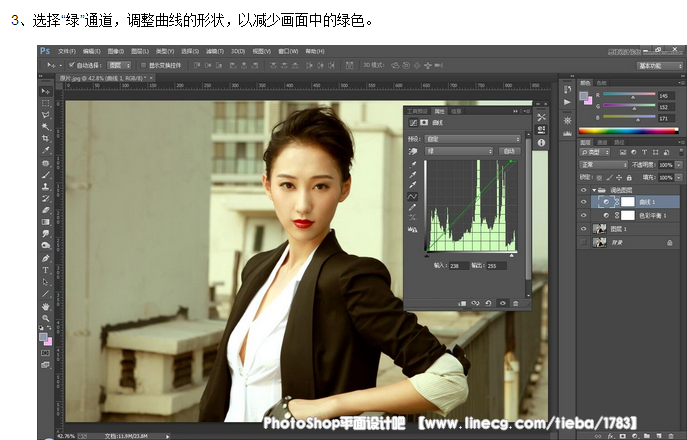Hide the 图层 1 layer
The image size is (687, 440).
[583, 229]
